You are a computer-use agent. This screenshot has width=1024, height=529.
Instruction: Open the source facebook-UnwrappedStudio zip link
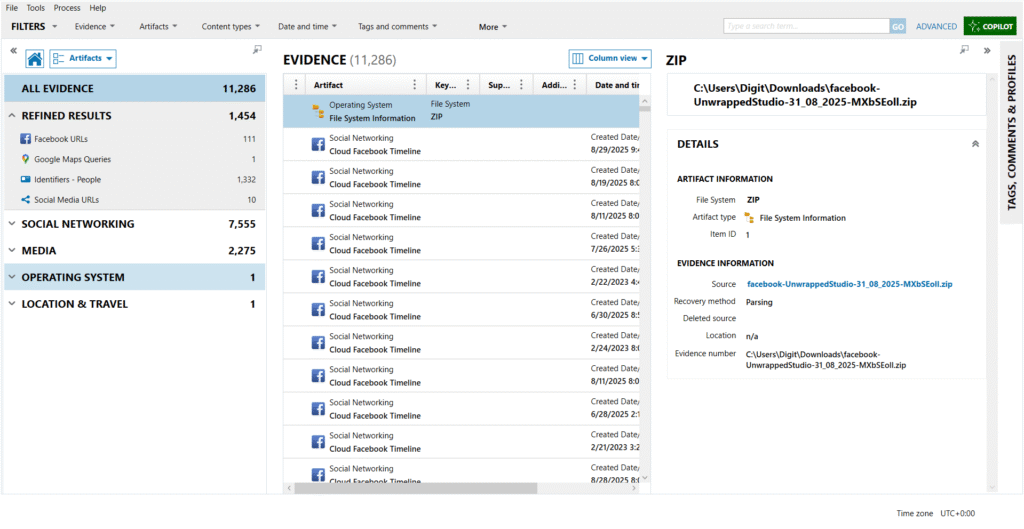[850, 285]
